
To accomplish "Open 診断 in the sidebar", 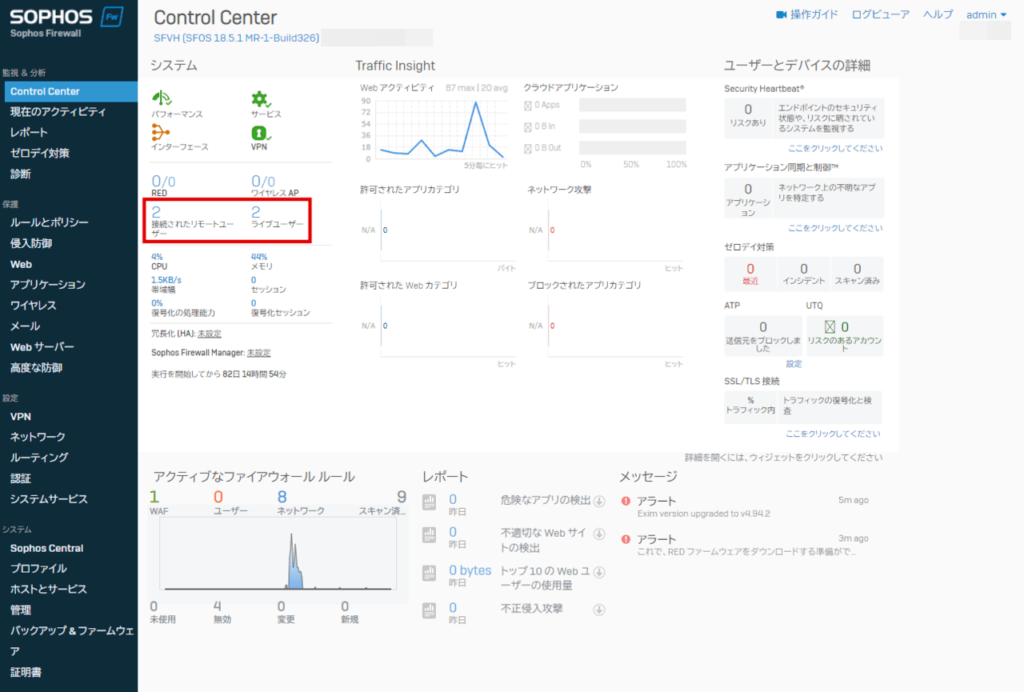I will click(20, 174).
